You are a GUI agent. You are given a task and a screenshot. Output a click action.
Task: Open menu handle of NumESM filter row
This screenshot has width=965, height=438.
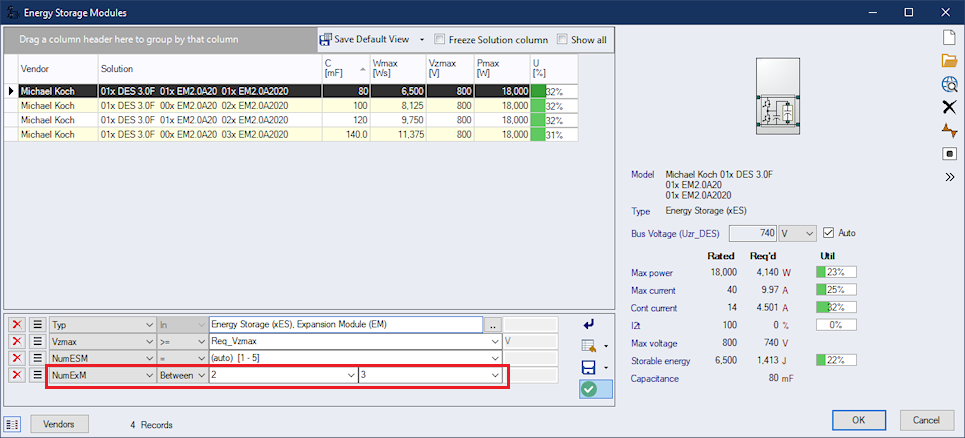pos(37,358)
